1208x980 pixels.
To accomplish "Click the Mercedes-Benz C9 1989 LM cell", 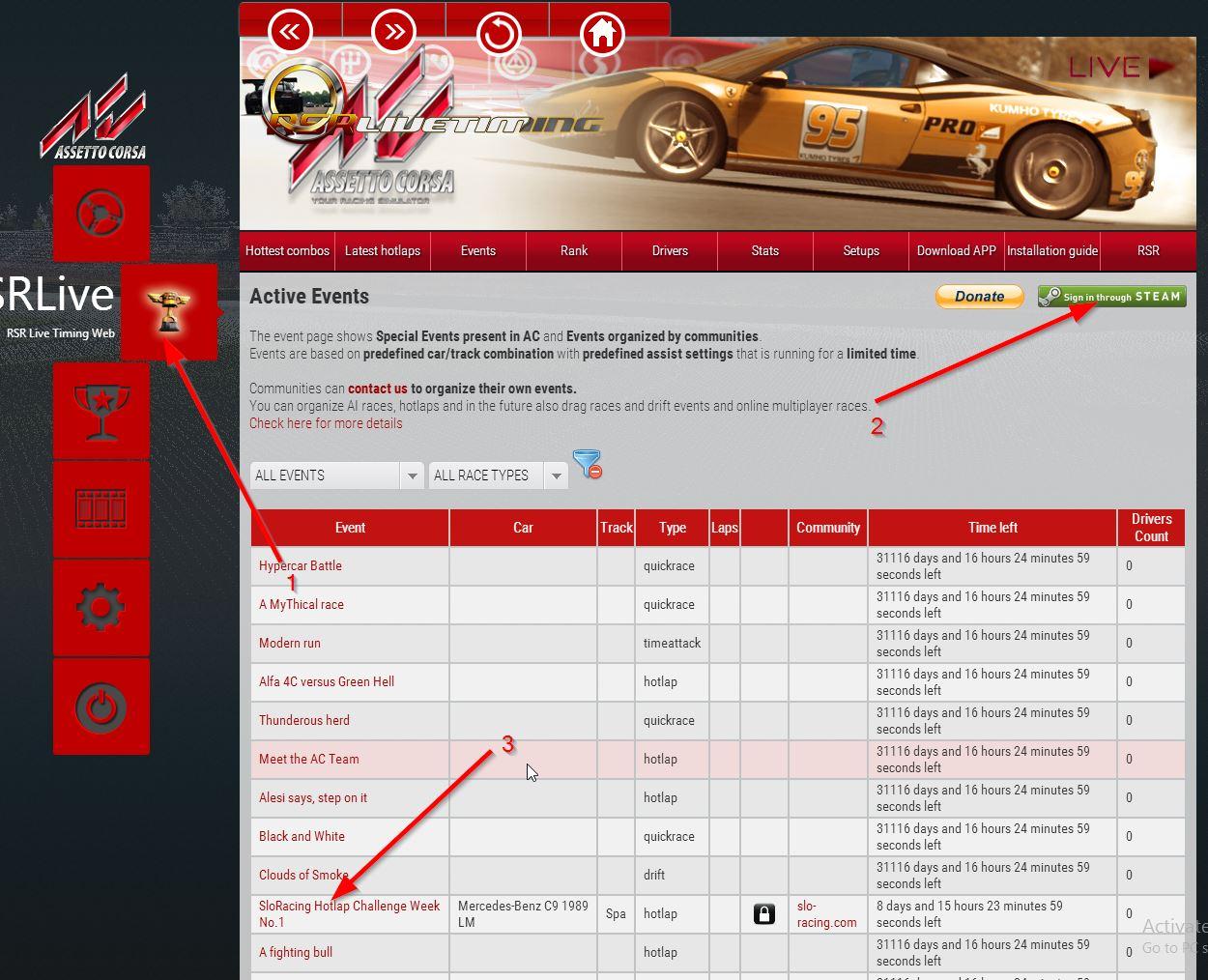I will point(523,913).
